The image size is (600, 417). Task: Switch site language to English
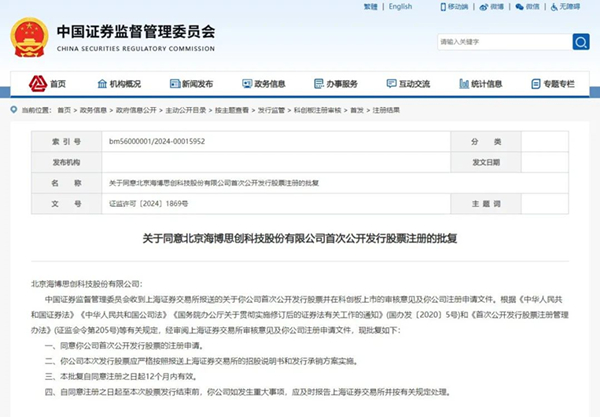pos(400,7)
